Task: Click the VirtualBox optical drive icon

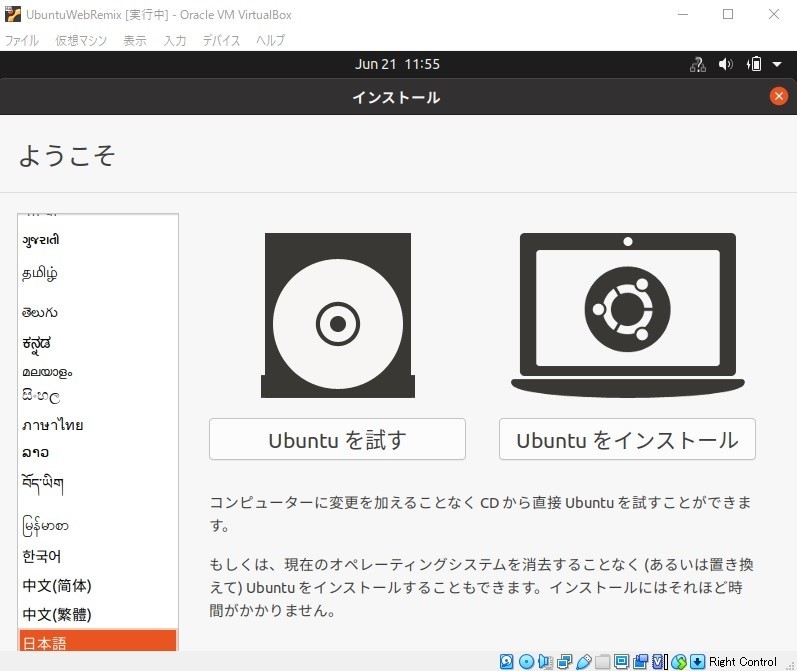Action: (x=527, y=661)
